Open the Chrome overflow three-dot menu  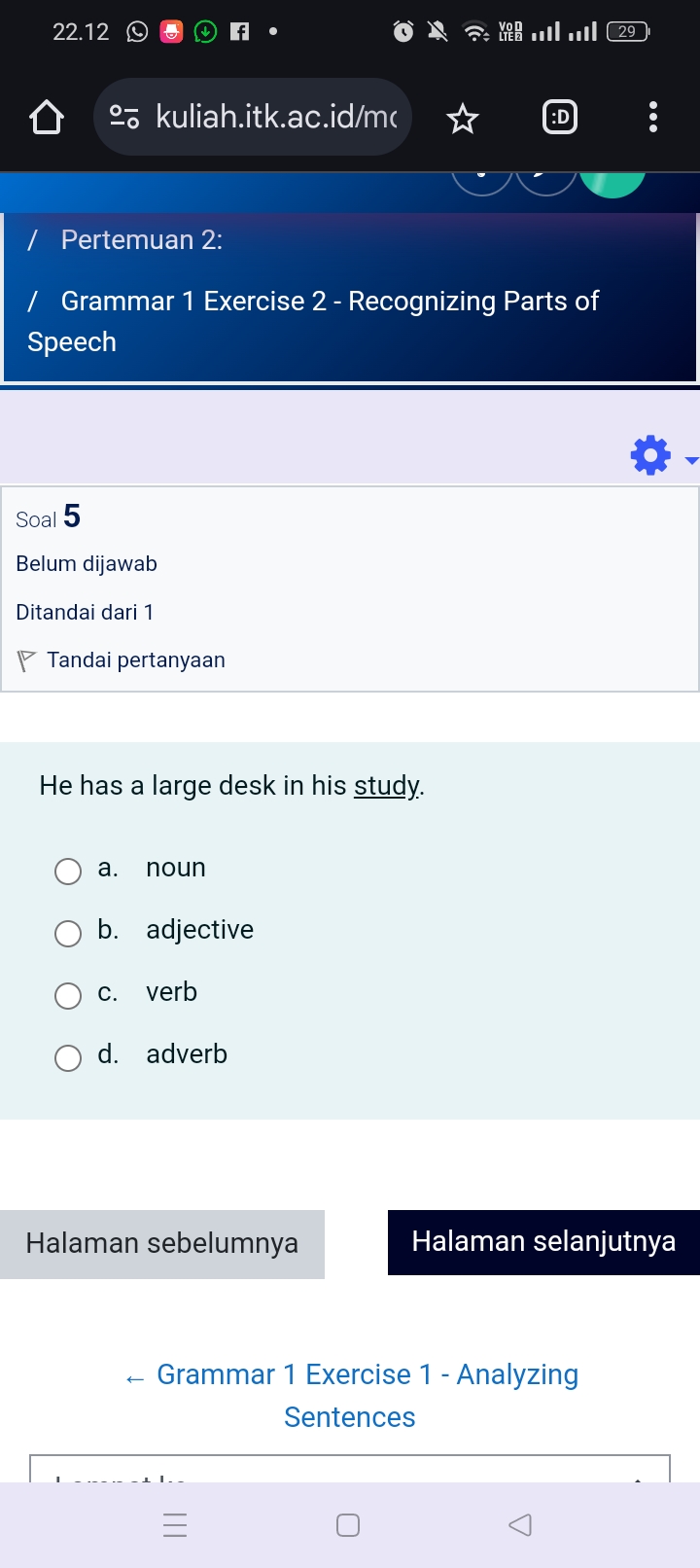coord(652,117)
